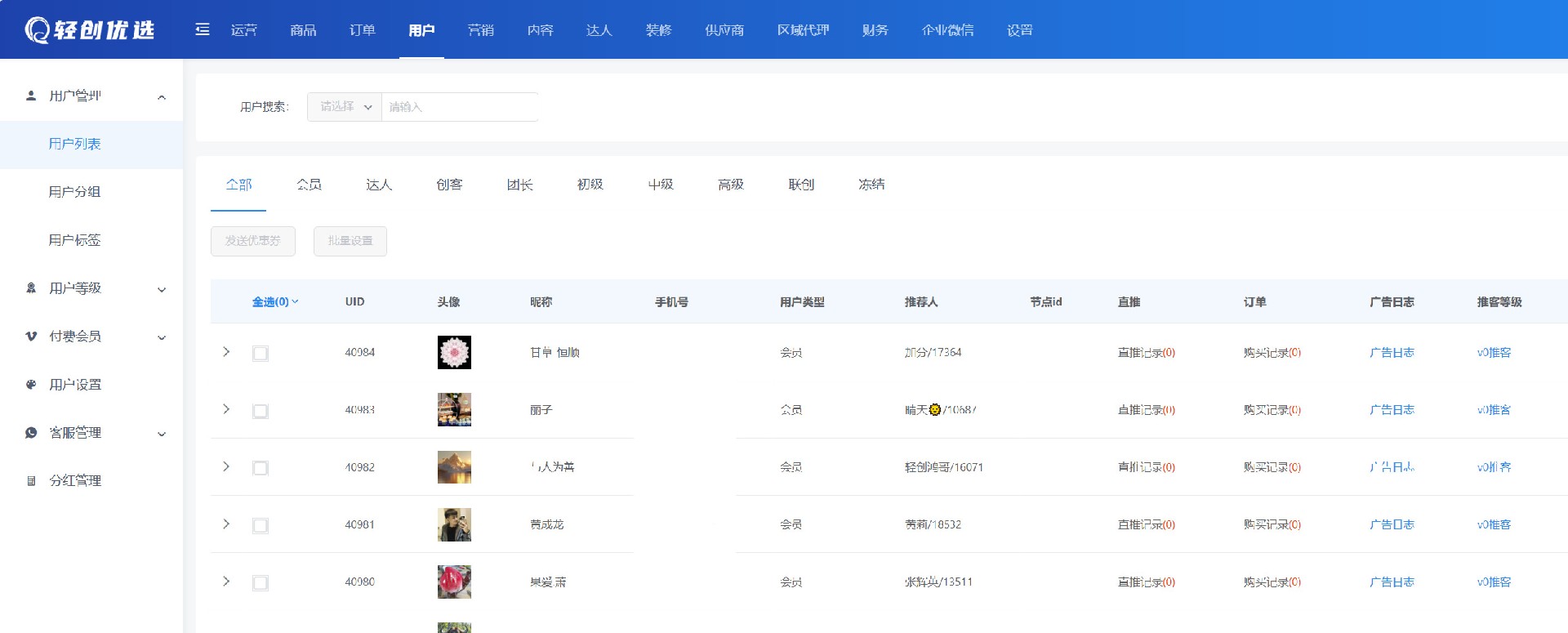The height and width of the screenshot is (633, 1568).
Task: Click the 用户等级 sidebar icon
Action: [31, 288]
